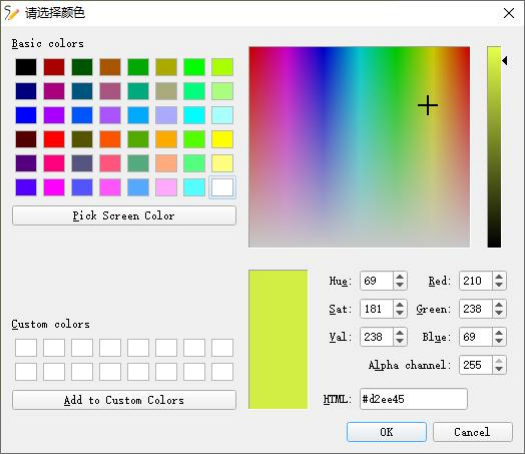Select the brown basic color swatch
This screenshot has height=454, width=525.
[x=110, y=67]
